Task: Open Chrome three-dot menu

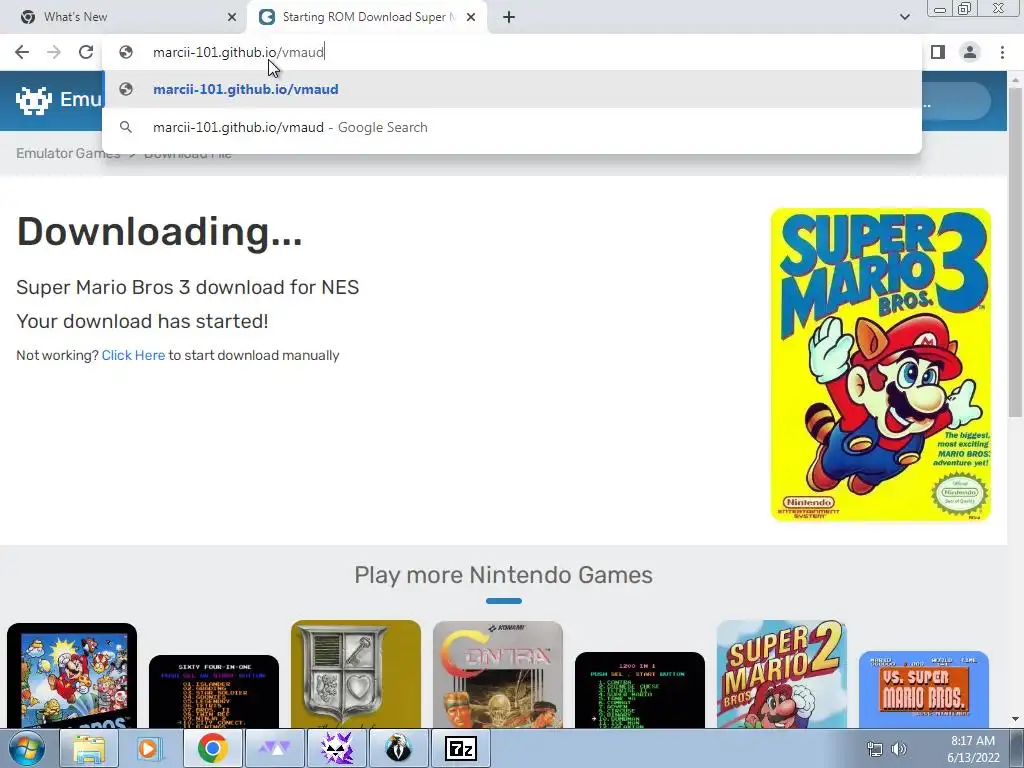Action: point(1002,52)
